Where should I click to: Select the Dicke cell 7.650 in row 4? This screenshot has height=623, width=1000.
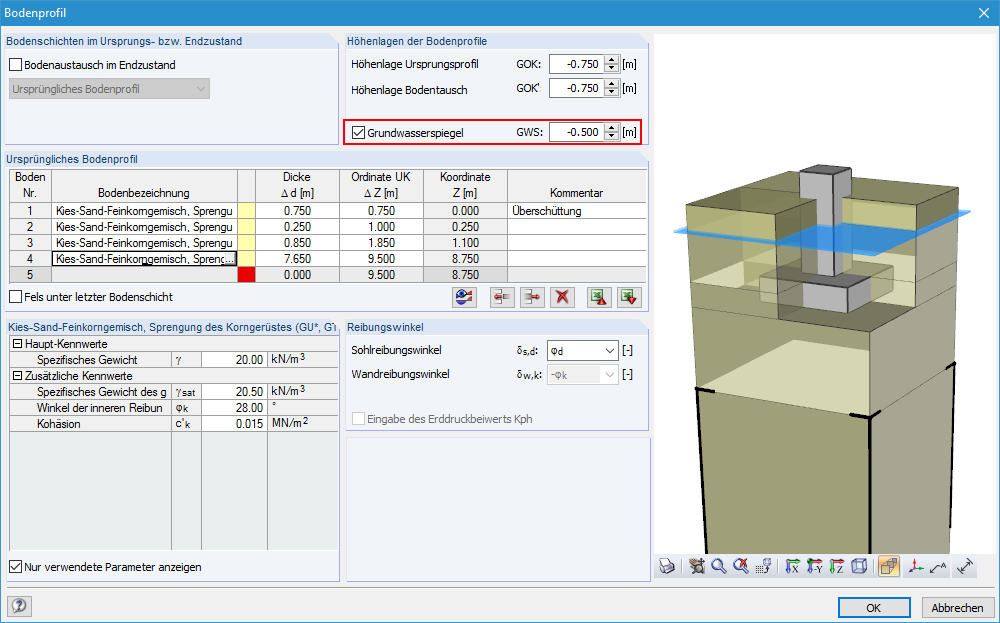point(297,259)
